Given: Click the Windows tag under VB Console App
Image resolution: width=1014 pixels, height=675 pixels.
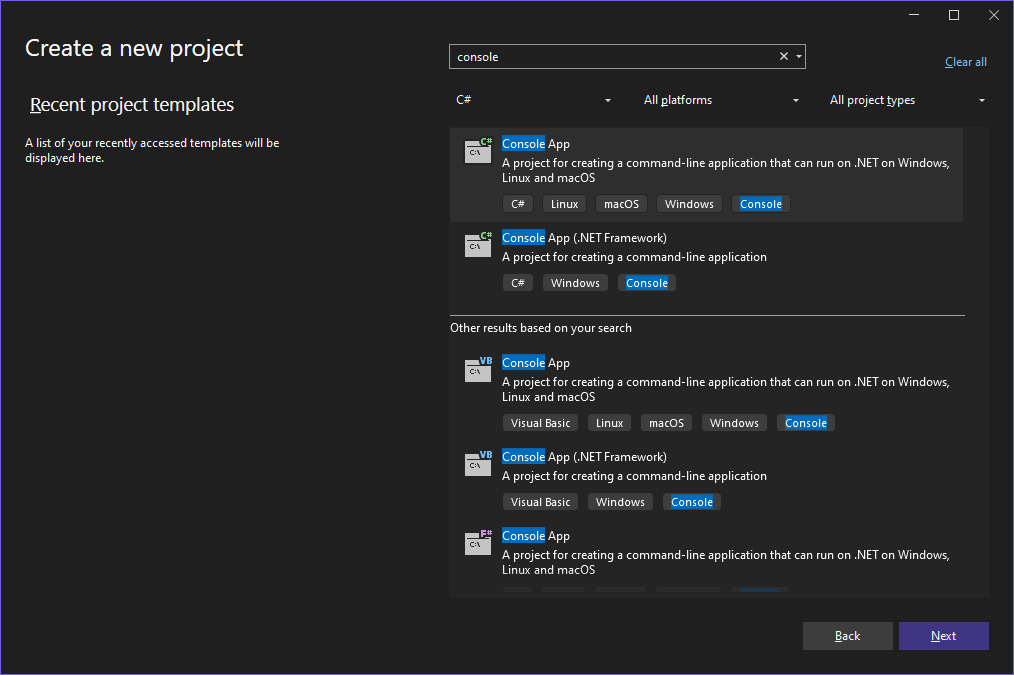Looking at the screenshot, I should [734, 423].
